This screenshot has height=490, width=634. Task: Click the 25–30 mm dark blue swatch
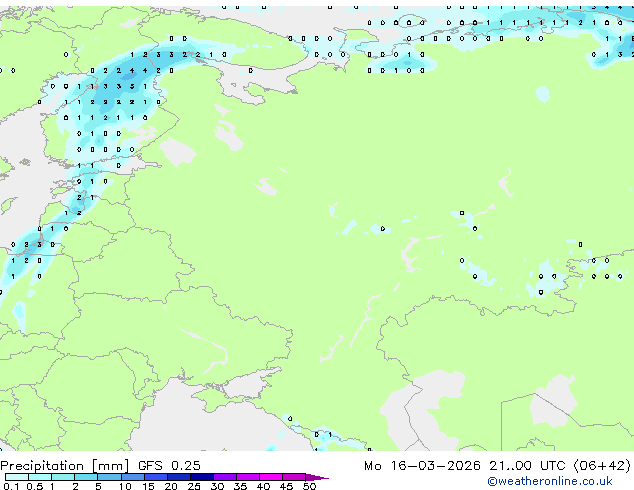coord(202,477)
